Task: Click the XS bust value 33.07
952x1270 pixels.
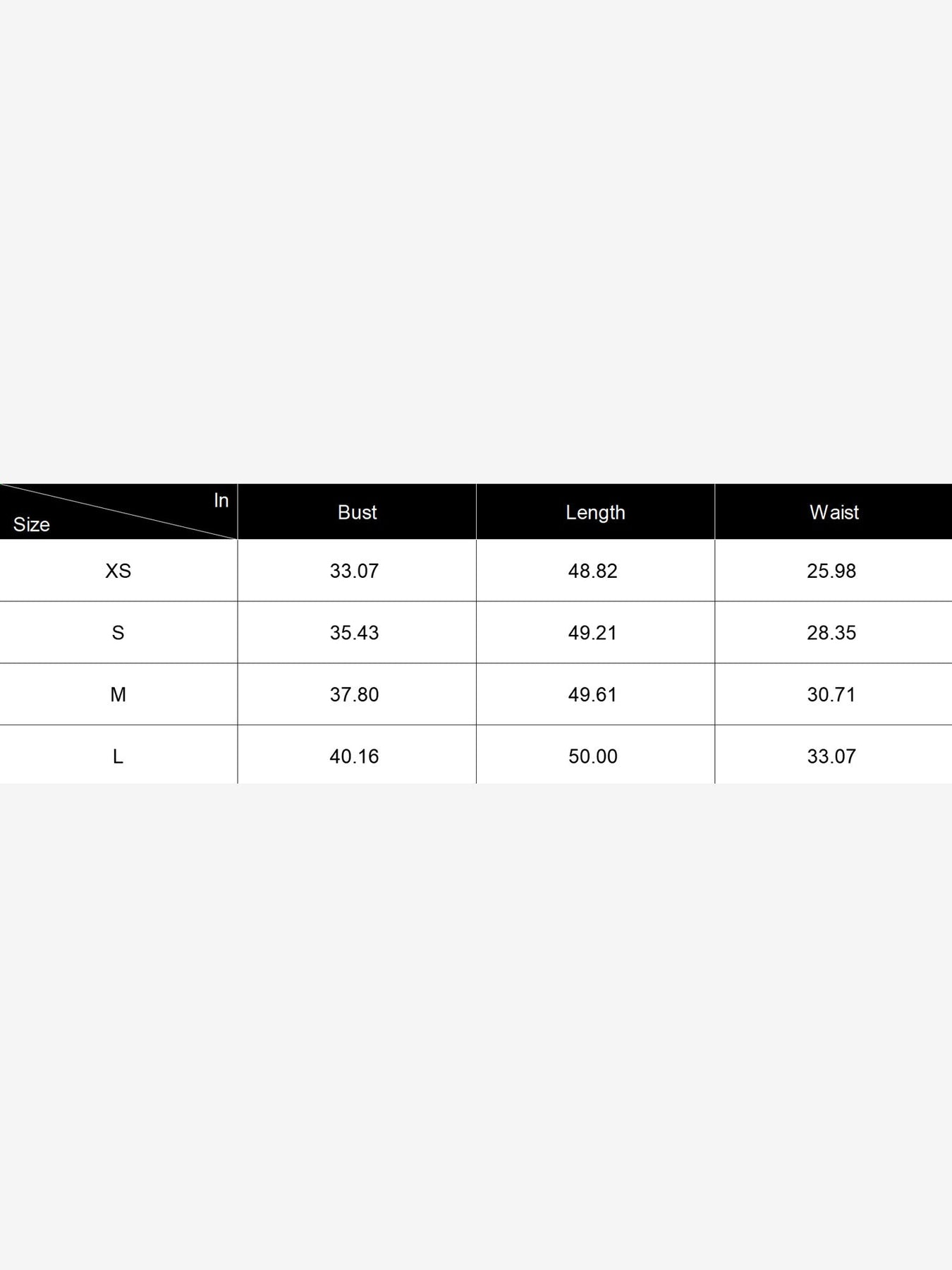Action: coord(354,571)
